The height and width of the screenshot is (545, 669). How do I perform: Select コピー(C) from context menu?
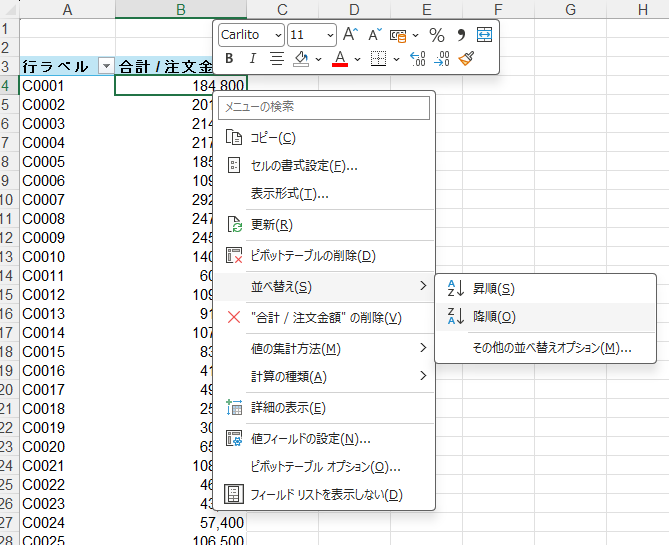pyautogui.click(x=324, y=138)
